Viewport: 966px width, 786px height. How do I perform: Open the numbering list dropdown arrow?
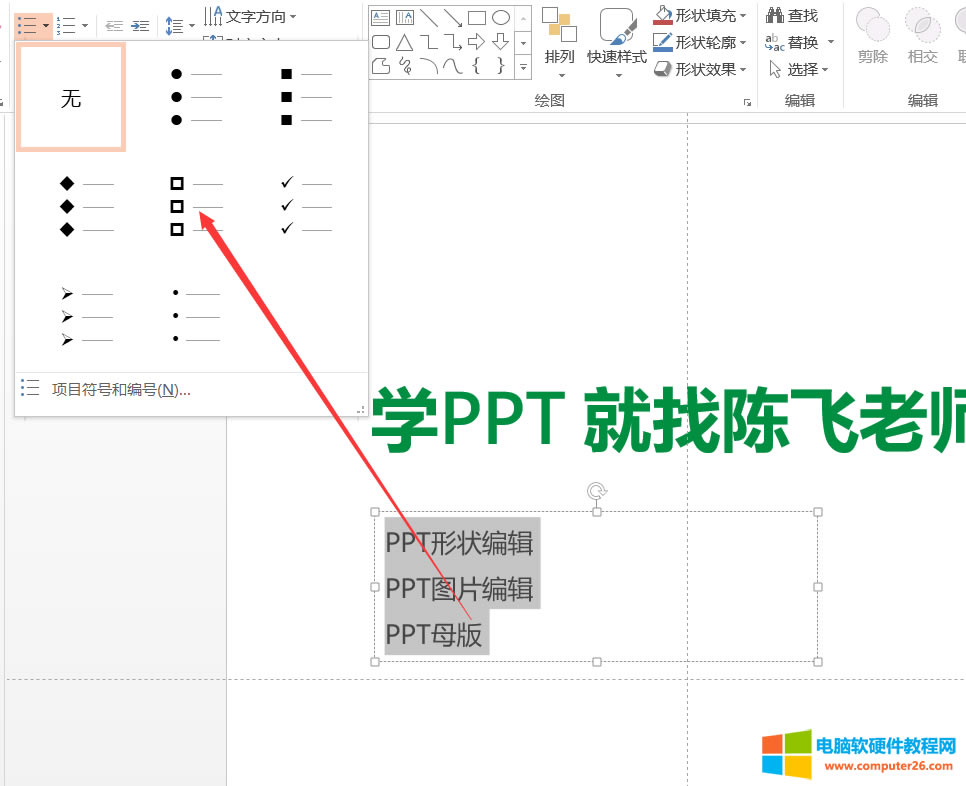click(x=85, y=25)
